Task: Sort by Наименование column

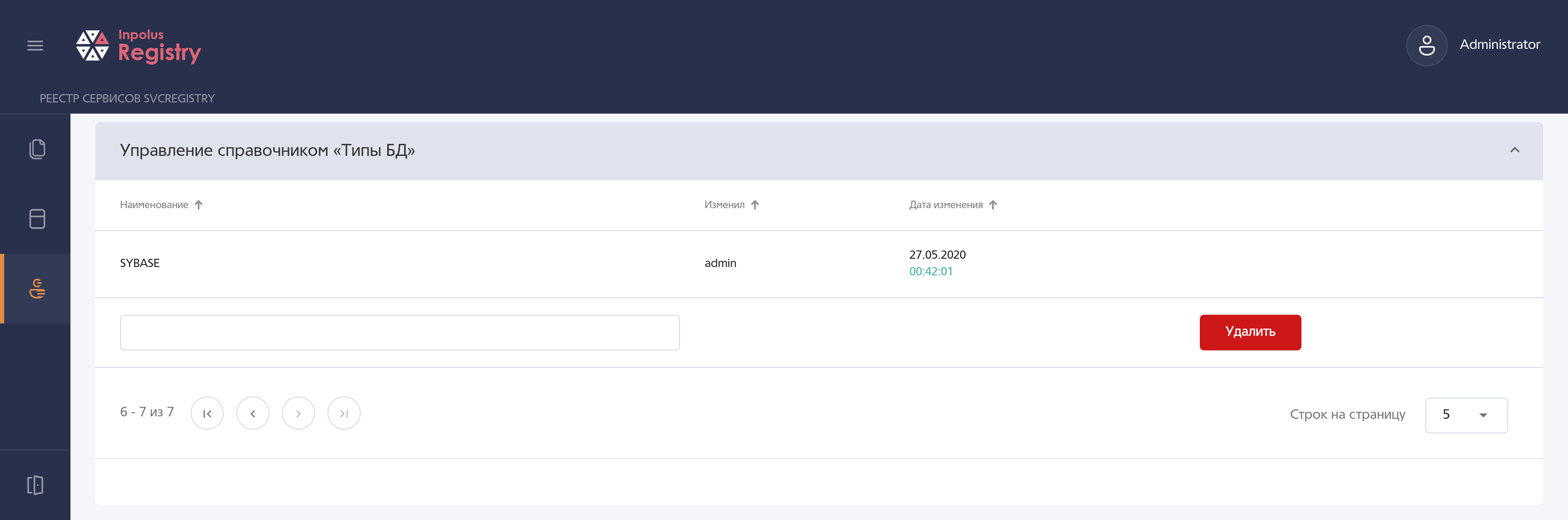Action: tap(161, 205)
